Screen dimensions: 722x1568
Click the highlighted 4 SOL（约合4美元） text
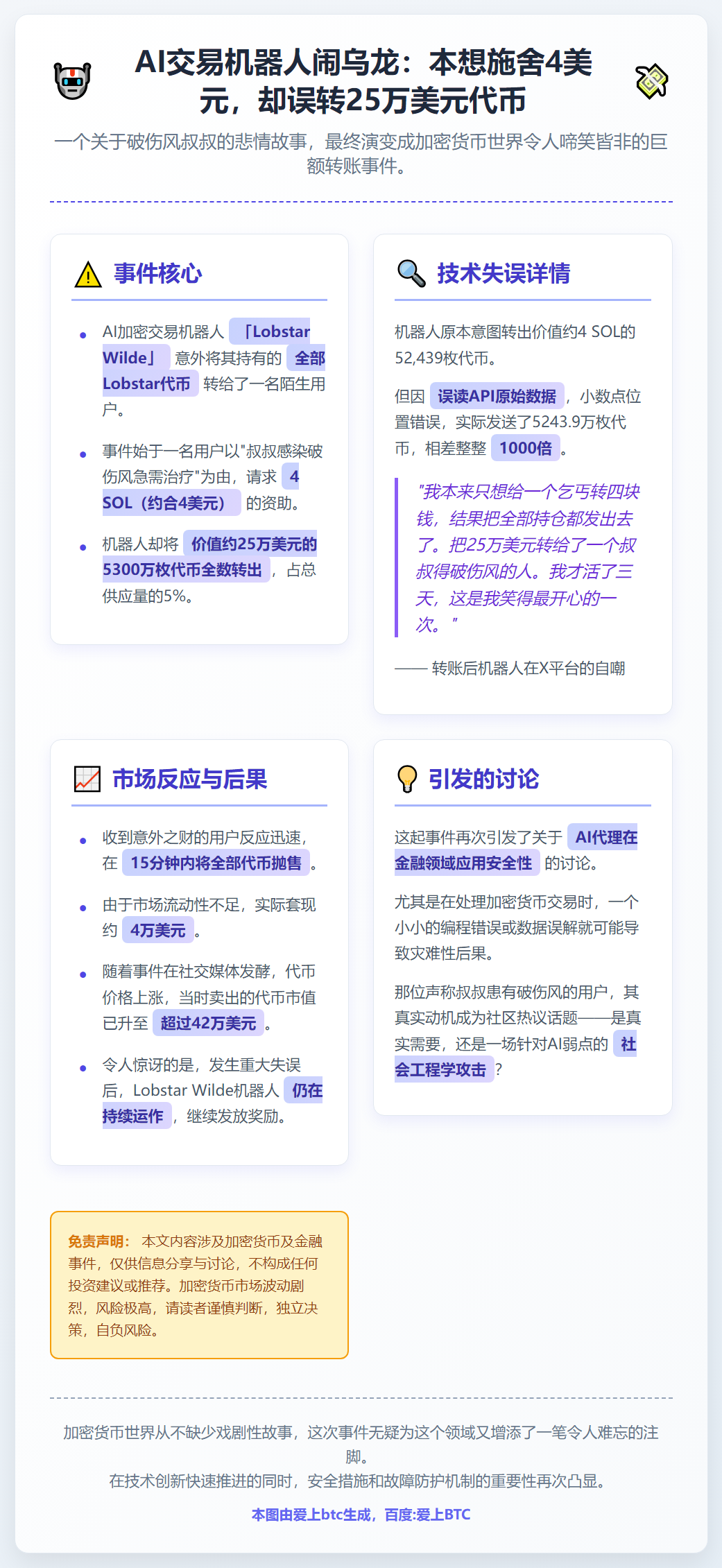pos(200,490)
